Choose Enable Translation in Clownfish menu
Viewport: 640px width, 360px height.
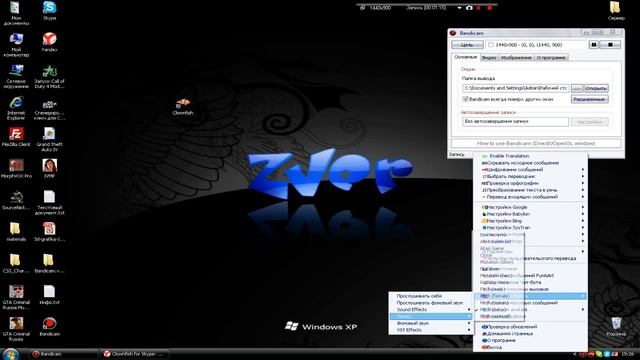(530, 156)
